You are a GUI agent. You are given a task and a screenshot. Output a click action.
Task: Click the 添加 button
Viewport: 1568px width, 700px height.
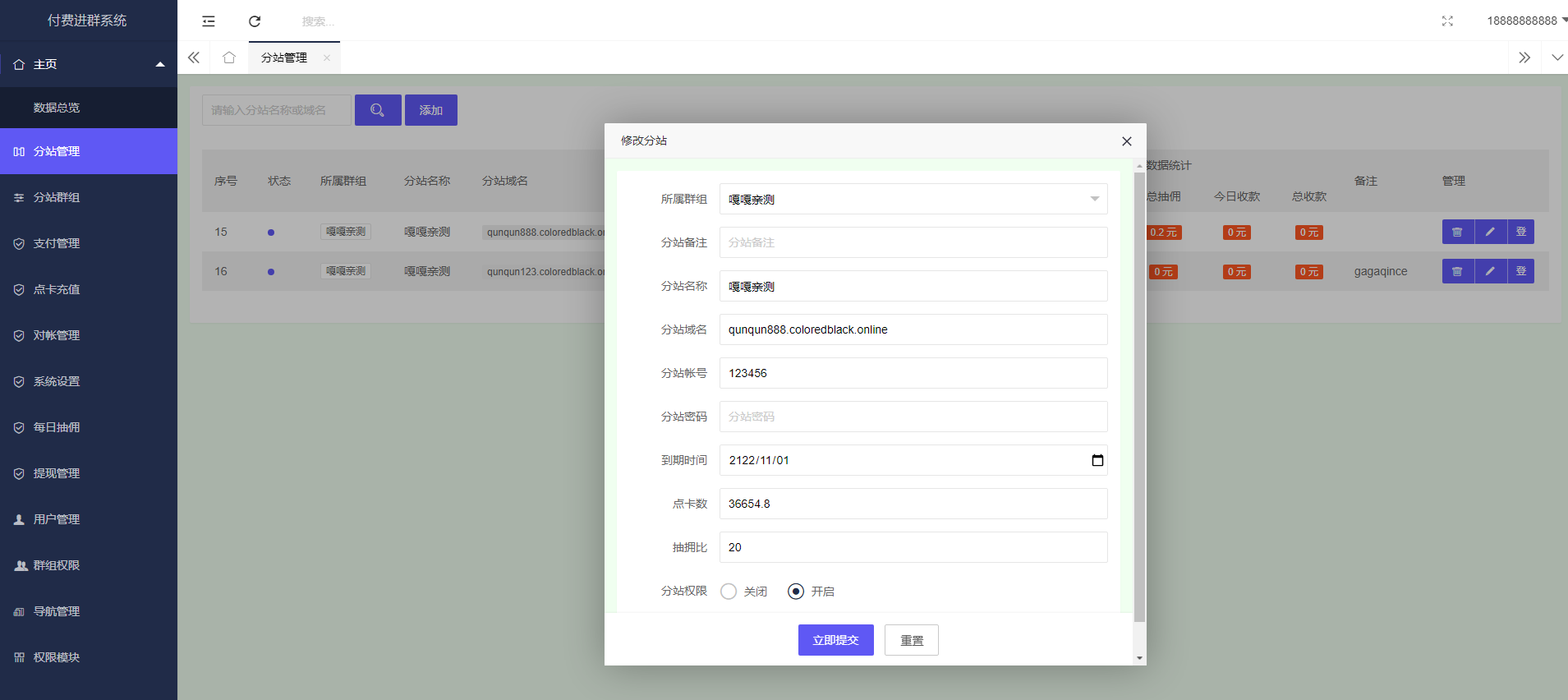point(431,110)
